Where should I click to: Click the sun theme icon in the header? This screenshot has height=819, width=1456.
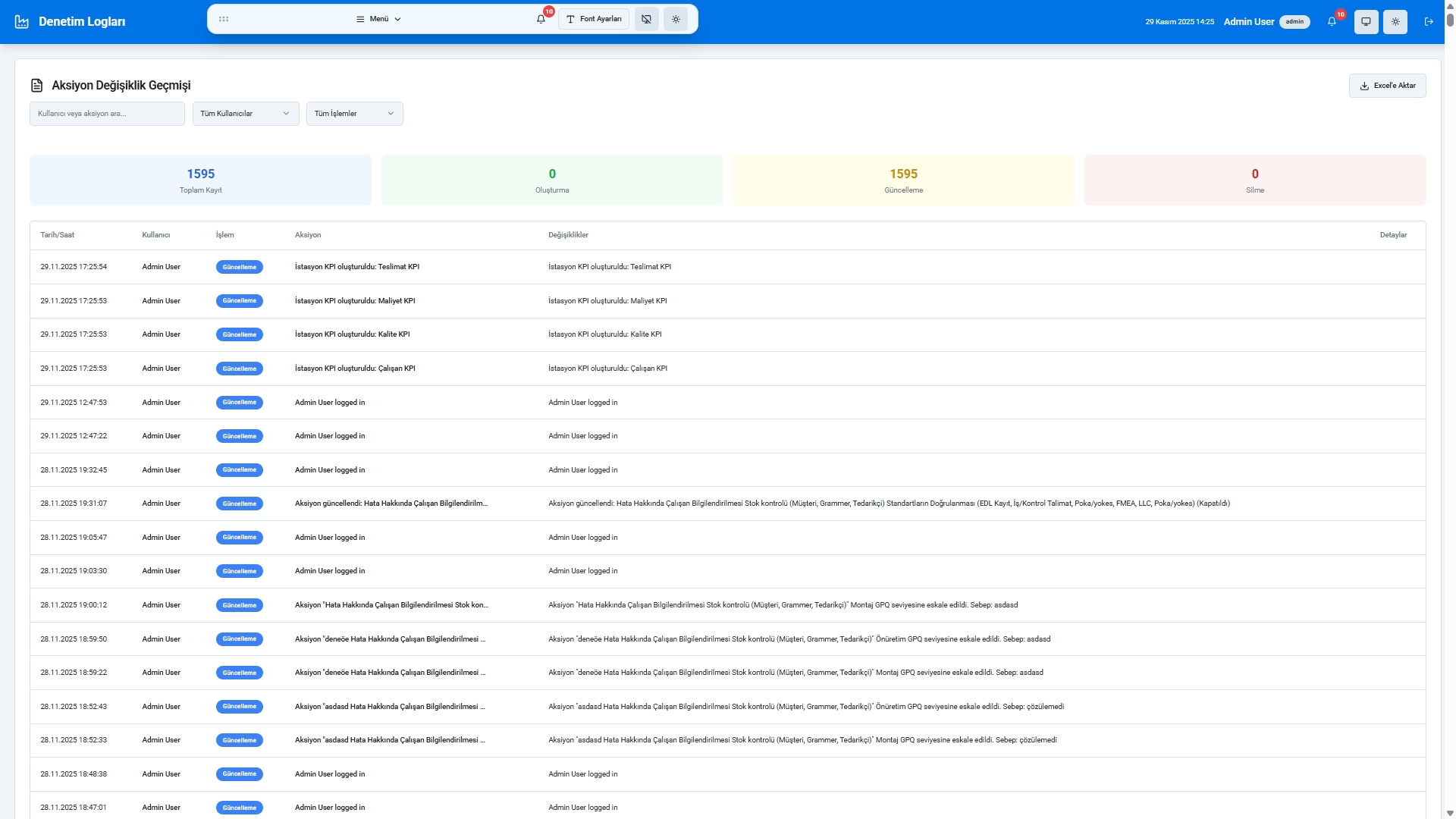(1396, 22)
